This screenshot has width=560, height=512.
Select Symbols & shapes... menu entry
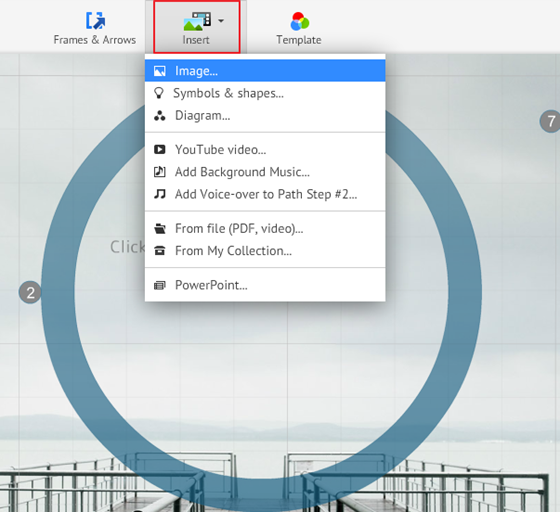click(265, 93)
